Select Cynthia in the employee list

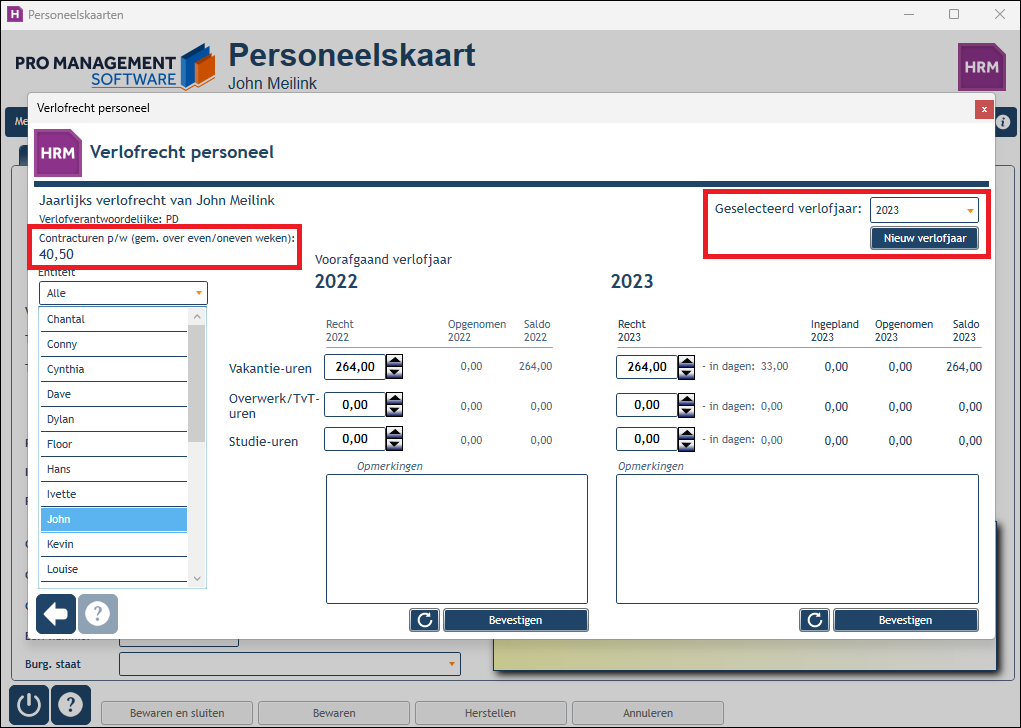pos(114,369)
